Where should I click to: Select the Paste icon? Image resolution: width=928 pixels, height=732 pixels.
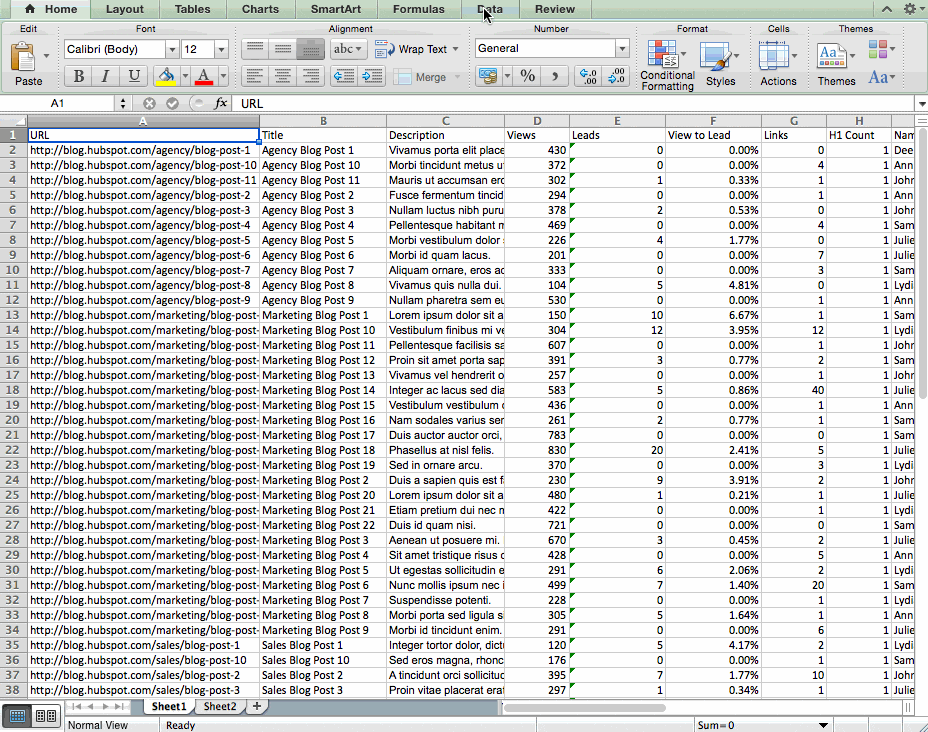click(22, 58)
